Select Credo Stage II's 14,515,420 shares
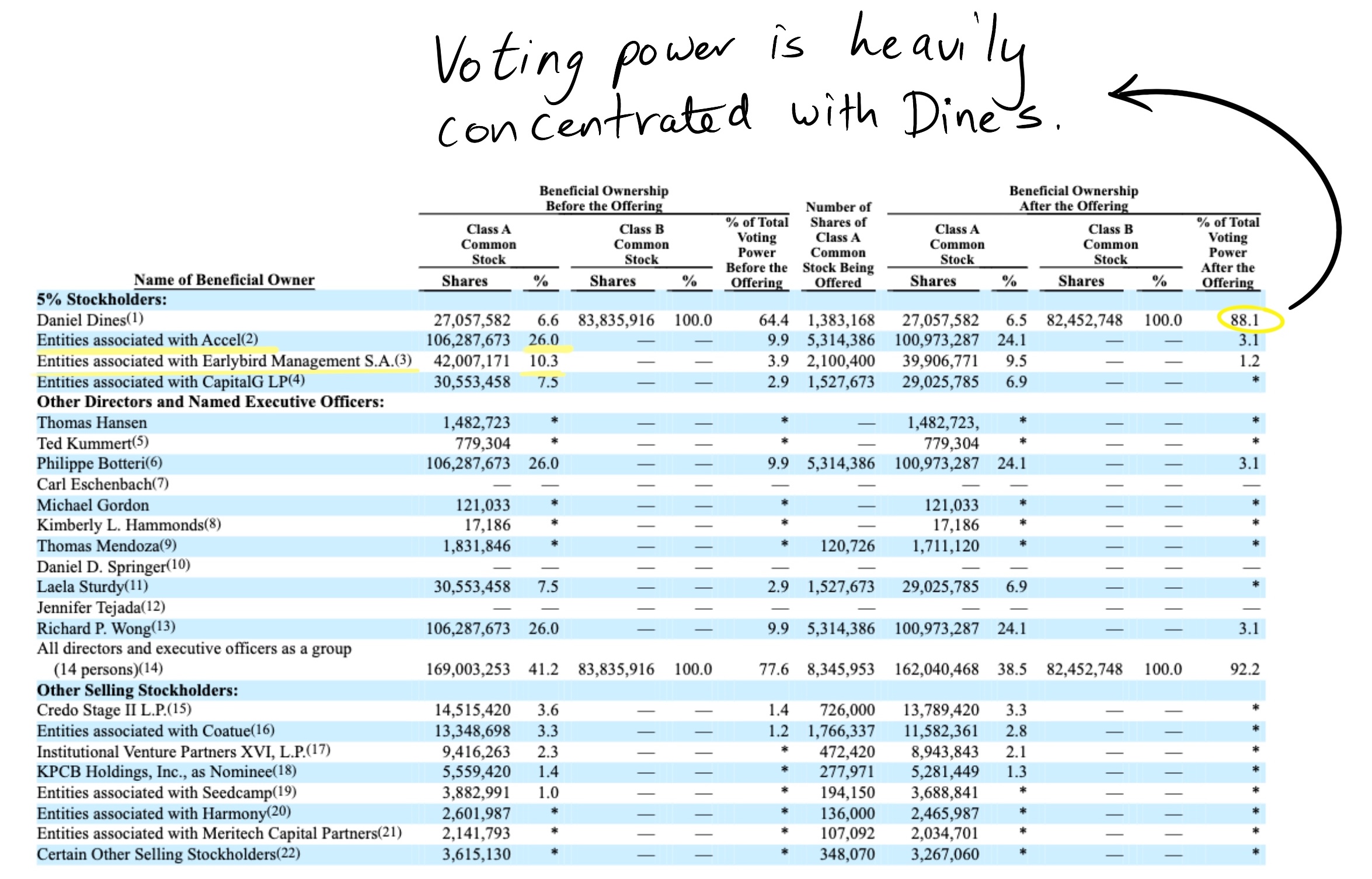Viewport: 1372px width, 879px height. [x=472, y=710]
